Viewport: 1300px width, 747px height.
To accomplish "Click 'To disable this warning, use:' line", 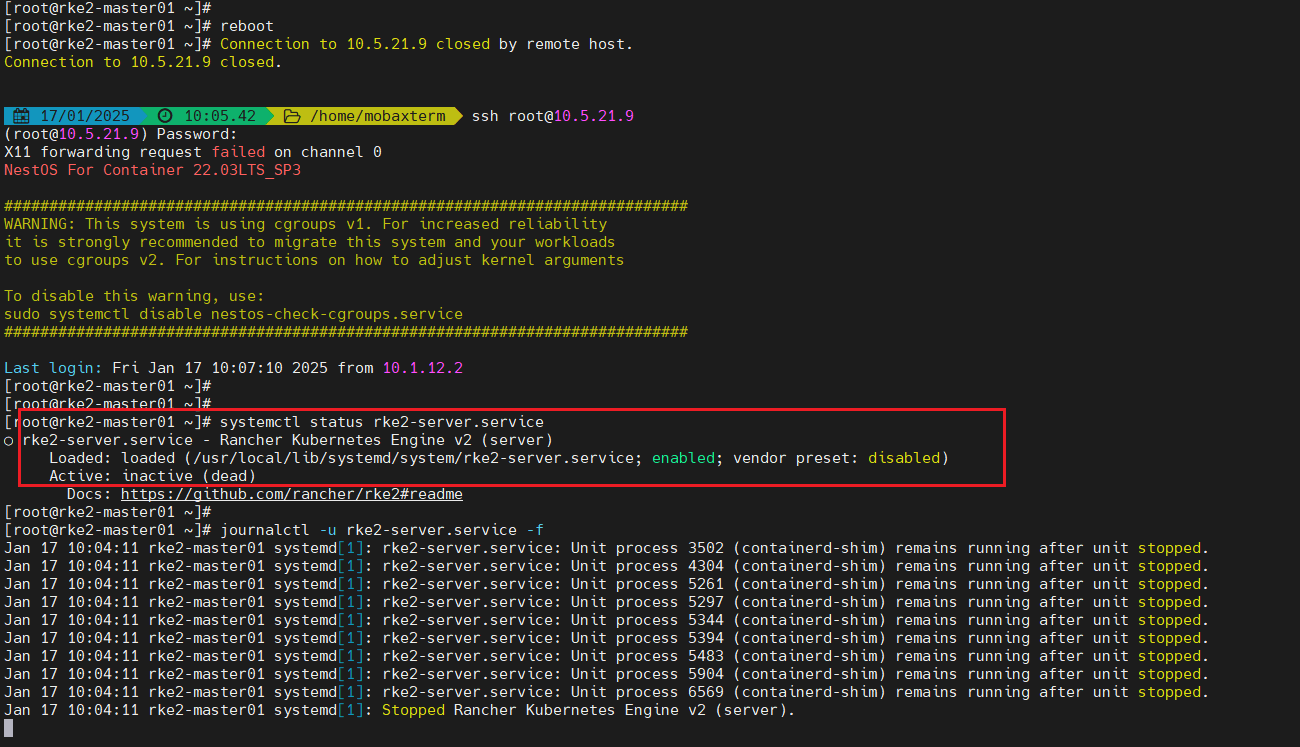I will click(134, 296).
